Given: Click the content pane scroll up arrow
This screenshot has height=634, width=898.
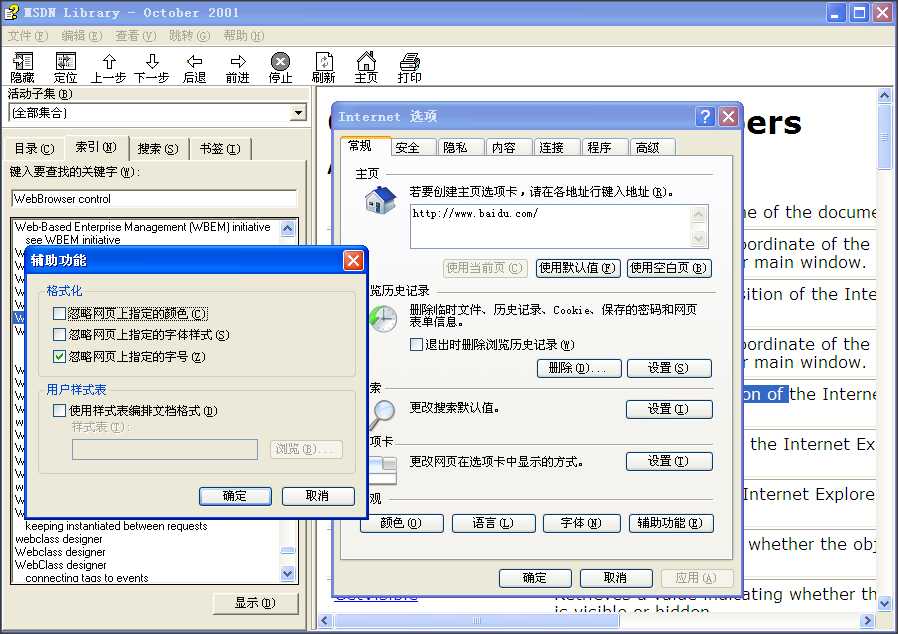Looking at the screenshot, I should [884, 95].
